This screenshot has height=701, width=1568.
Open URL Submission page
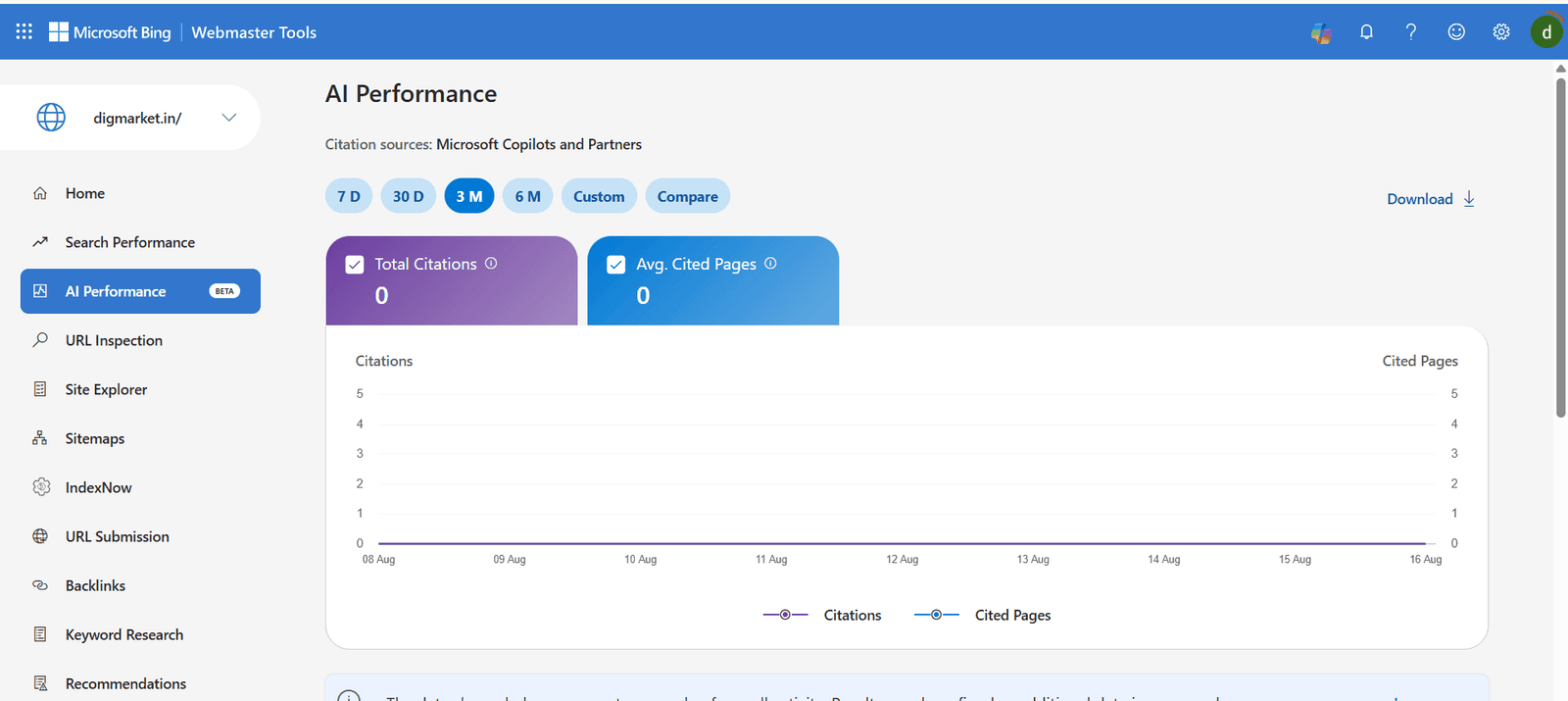click(140, 536)
